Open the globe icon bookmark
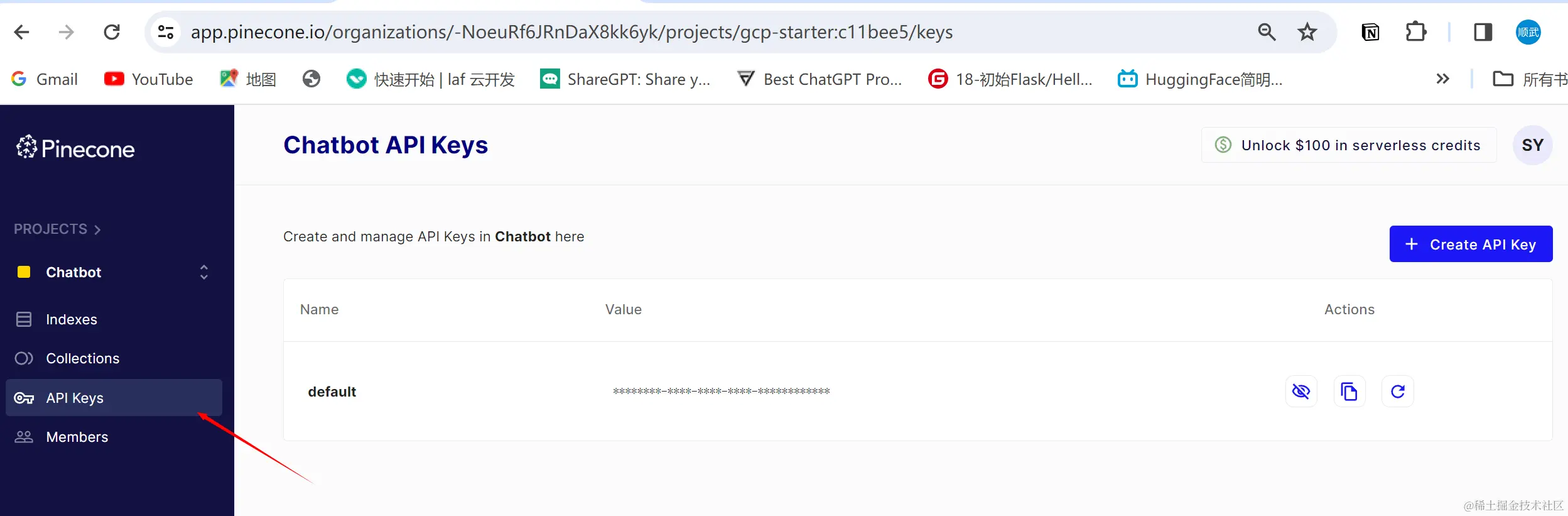The height and width of the screenshot is (516, 1568). click(x=311, y=79)
